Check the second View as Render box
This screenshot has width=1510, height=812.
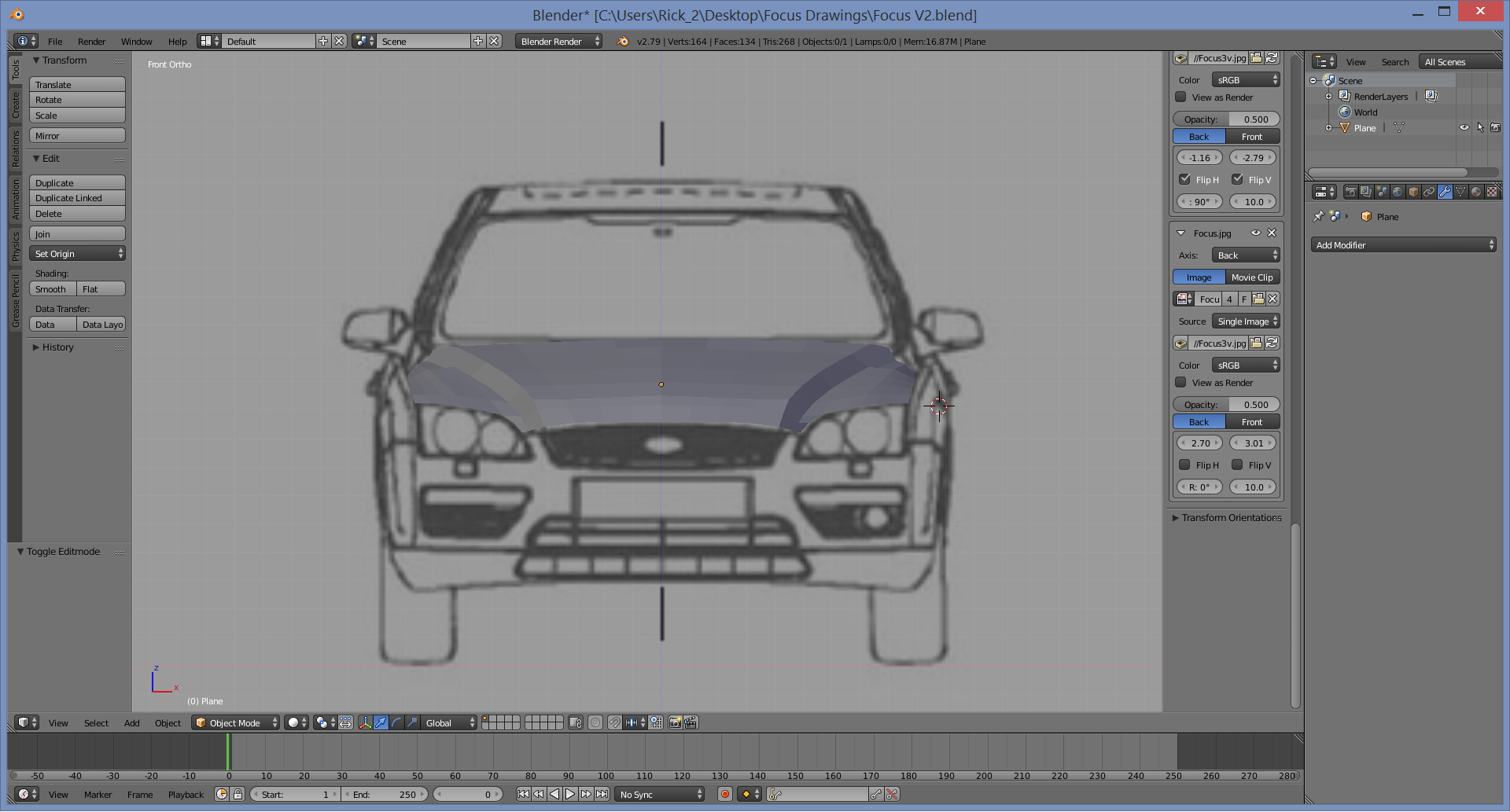pos(1180,382)
